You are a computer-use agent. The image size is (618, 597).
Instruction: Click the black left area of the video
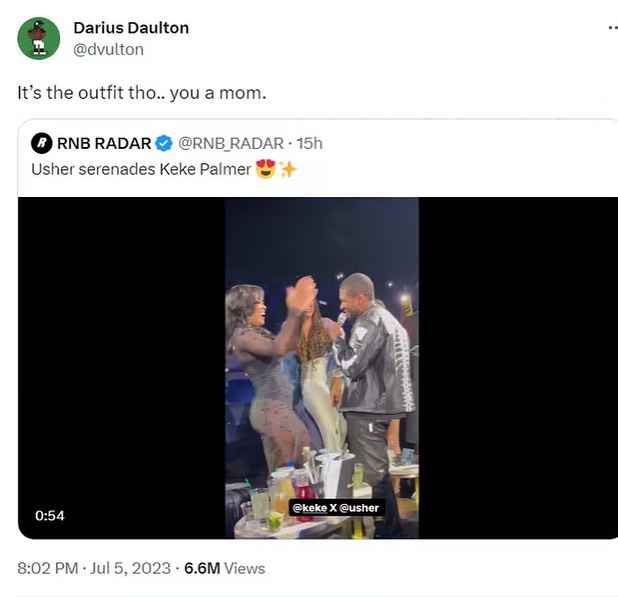(x=121, y=368)
